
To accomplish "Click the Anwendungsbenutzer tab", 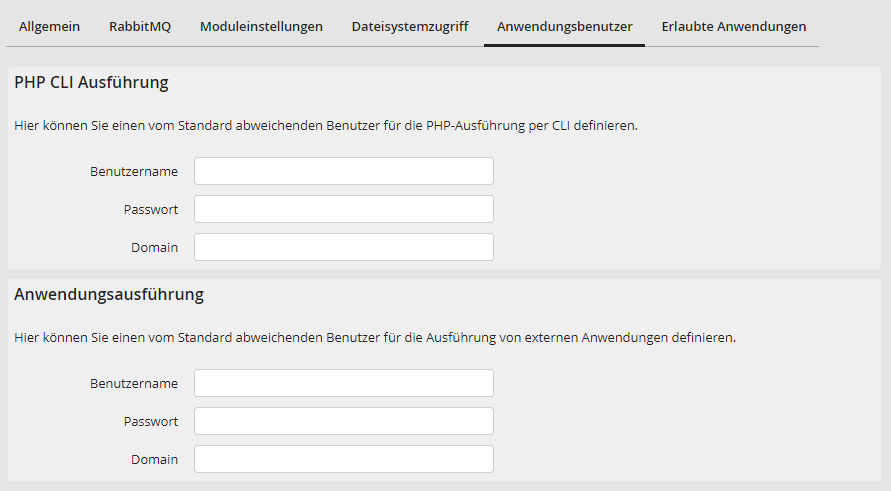I will click(564, 27).
